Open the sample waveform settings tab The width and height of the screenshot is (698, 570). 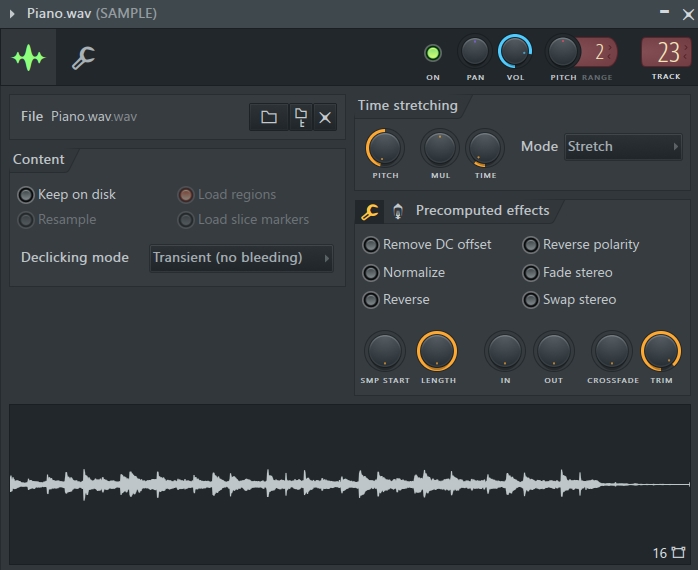pyautogui.click(x=29, y=58)
